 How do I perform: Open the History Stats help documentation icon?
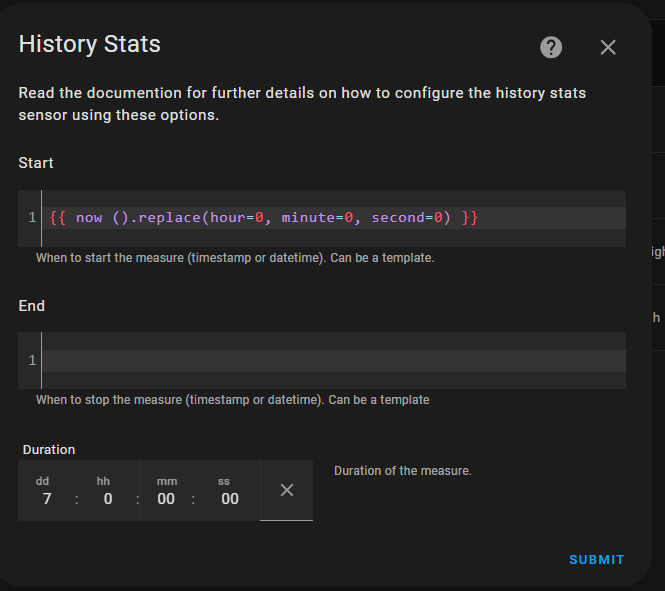point(551,47)
